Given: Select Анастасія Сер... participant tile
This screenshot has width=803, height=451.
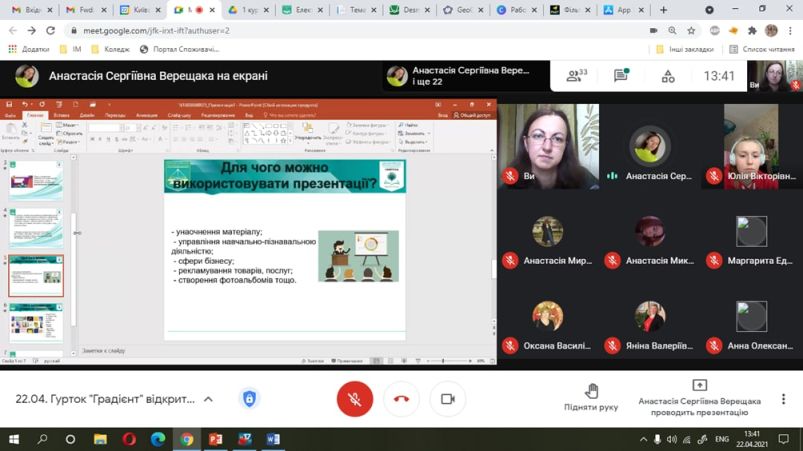Looking at the screenshot, I should click(650, 147).
